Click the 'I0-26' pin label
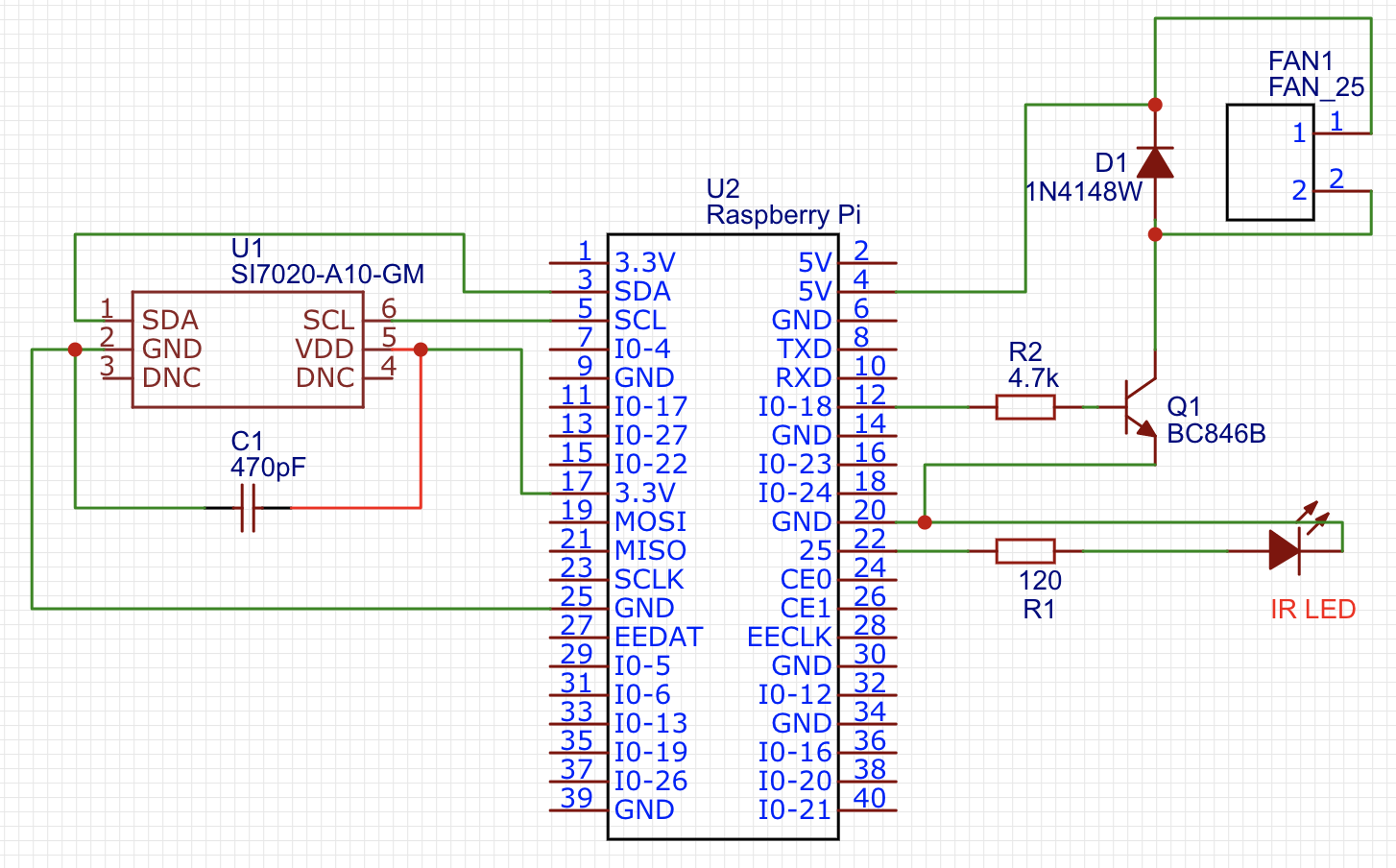Viewport: 1396px width, 868px height. pos(651,782)
